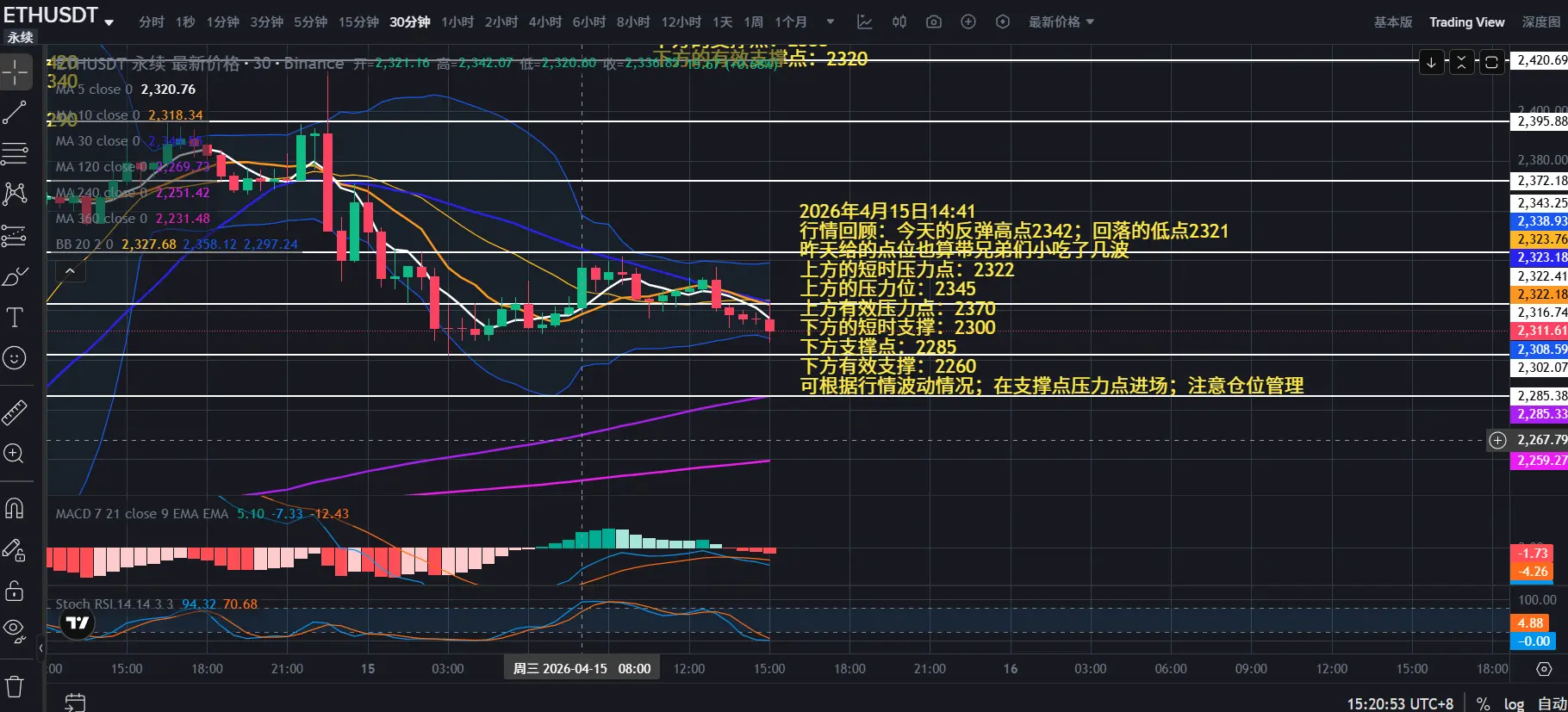Viewport: 1568px width, 712px height.
Task: Select the Text annotation tool
Action: click(x=16, y=318)
